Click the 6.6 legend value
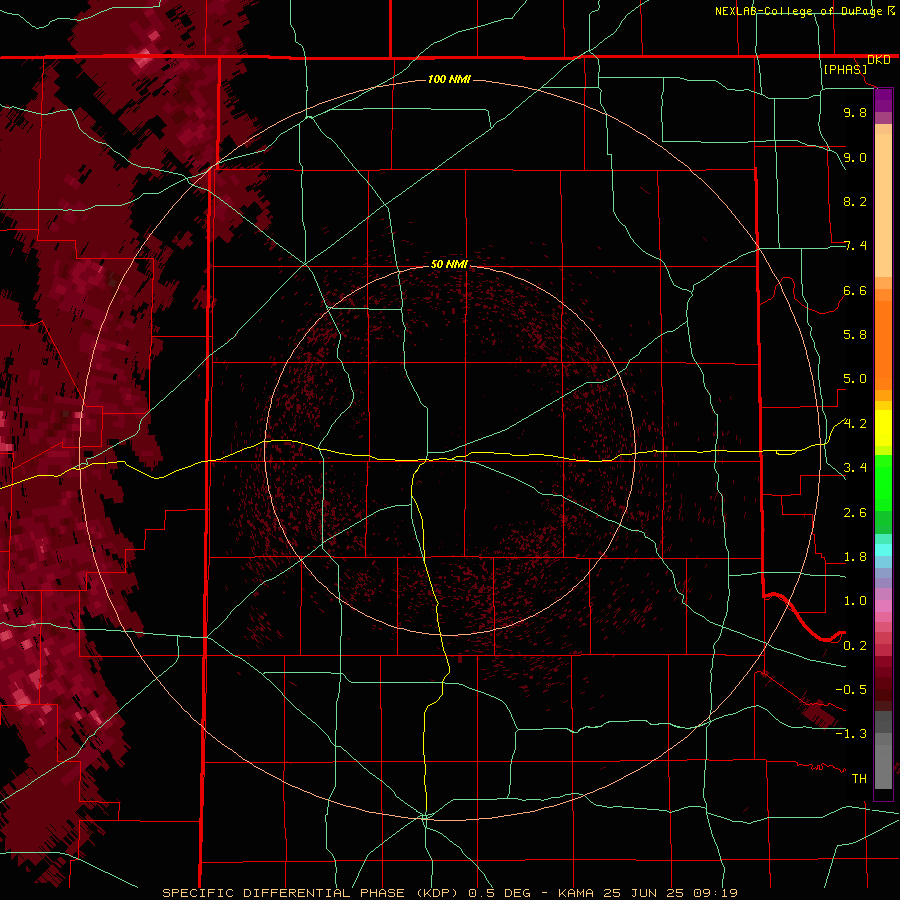Viewport: 900px width, 900px height. click(855, 290)
